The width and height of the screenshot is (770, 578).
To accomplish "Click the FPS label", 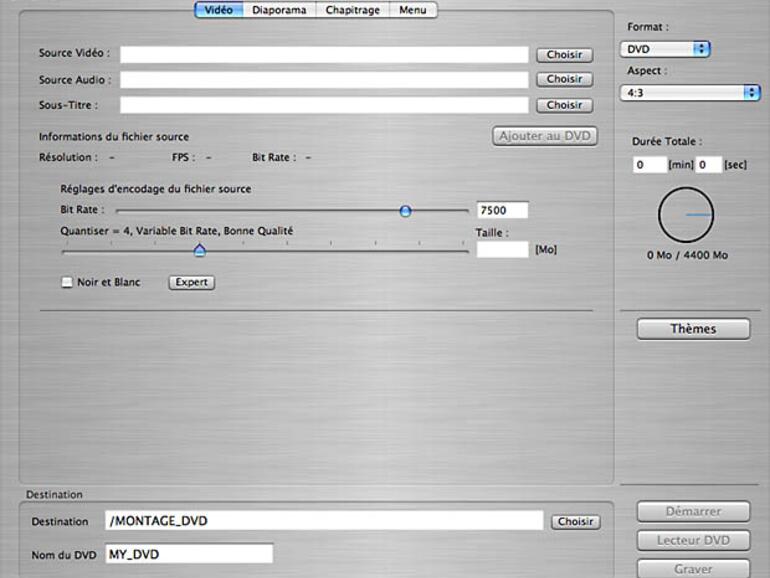I will click(183, 158).
